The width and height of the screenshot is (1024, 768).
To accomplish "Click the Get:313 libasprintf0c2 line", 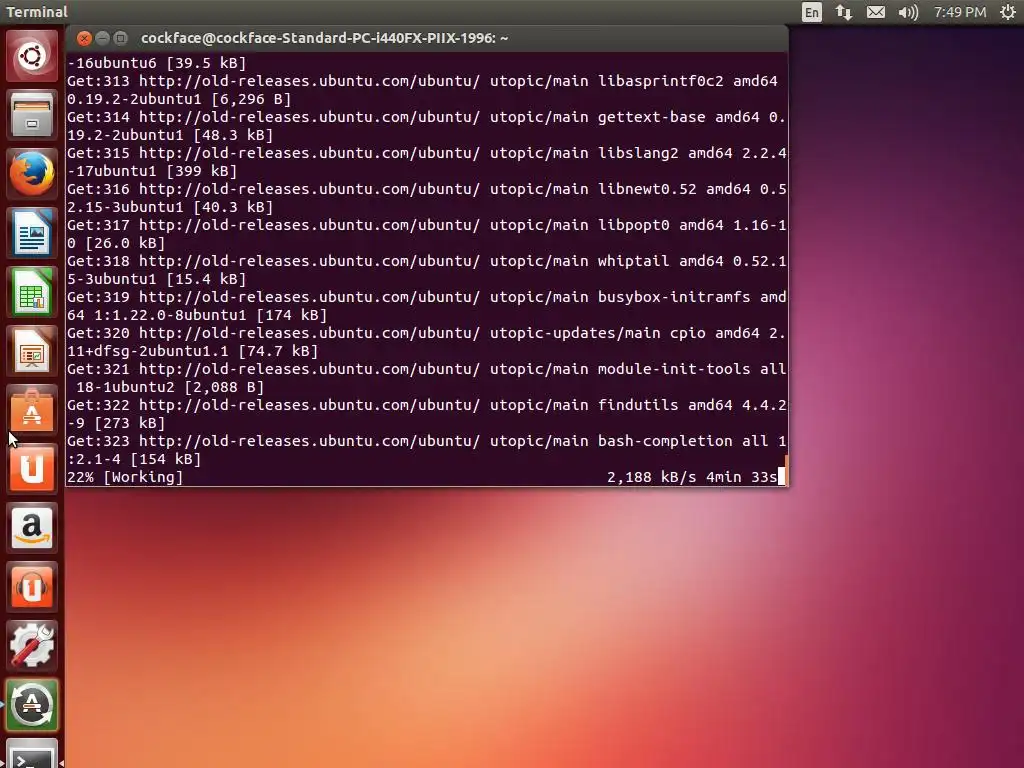I will (422, 81).
